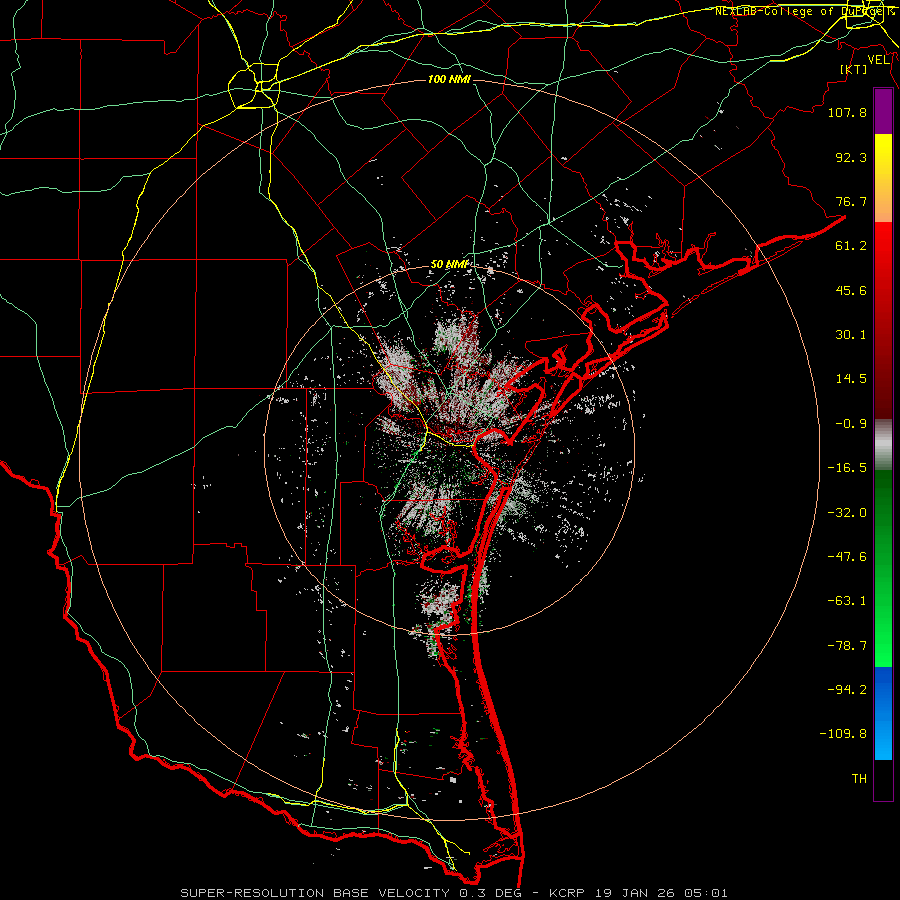Click the -32.0 velocity scale label

point(847,513)
